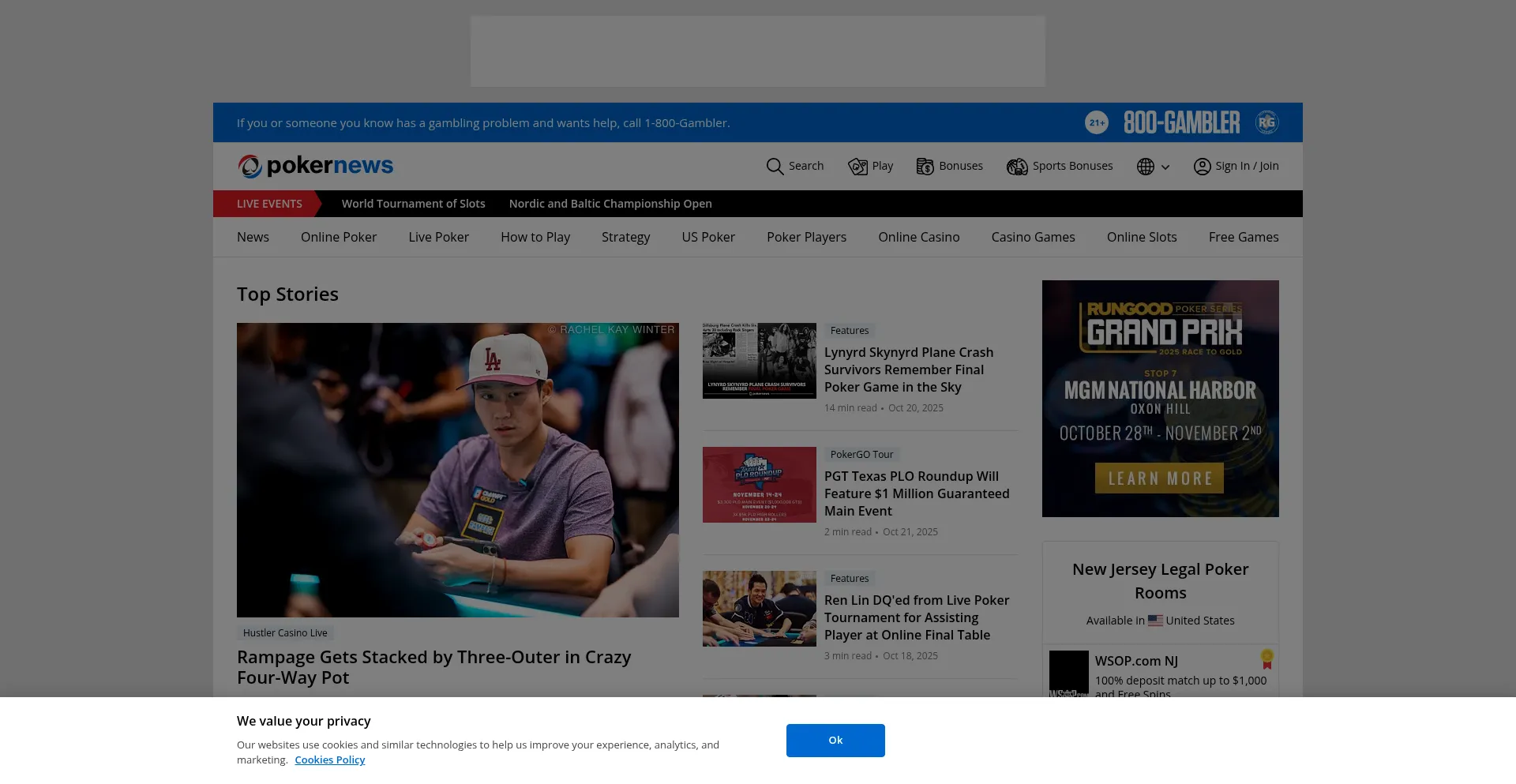
Task: Click the Ren Lin article thumbnail
Action: pos(760,609)
